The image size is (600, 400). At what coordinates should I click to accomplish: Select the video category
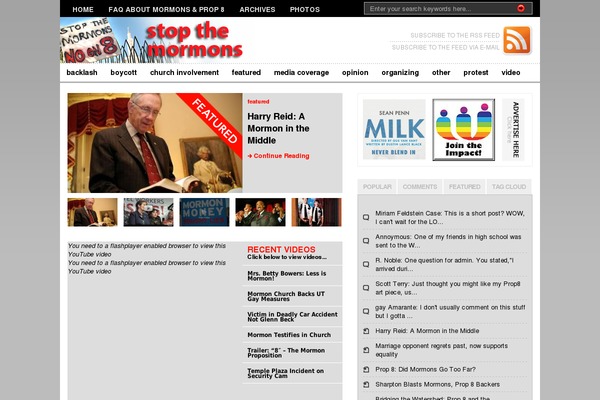point(511,72)
